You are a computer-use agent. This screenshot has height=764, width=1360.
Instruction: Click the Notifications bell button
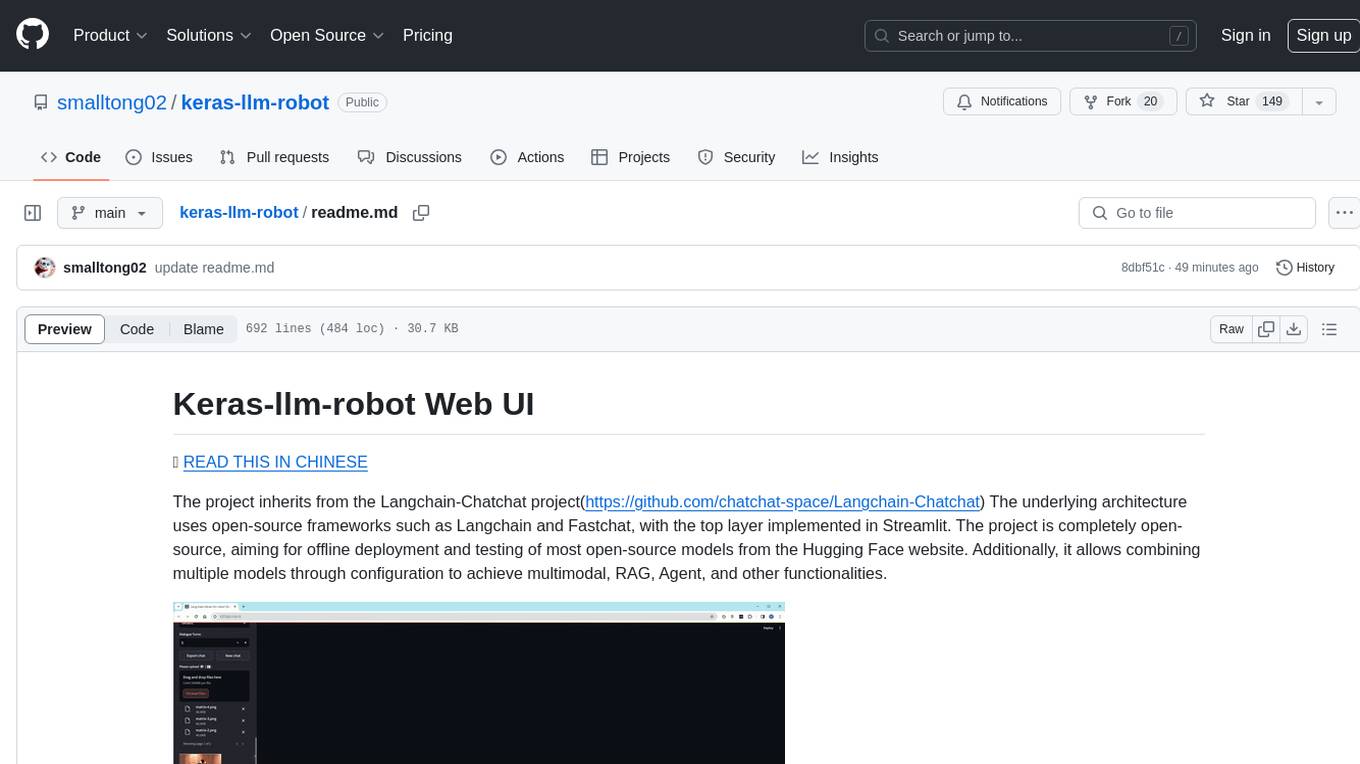pos(1002,102)
